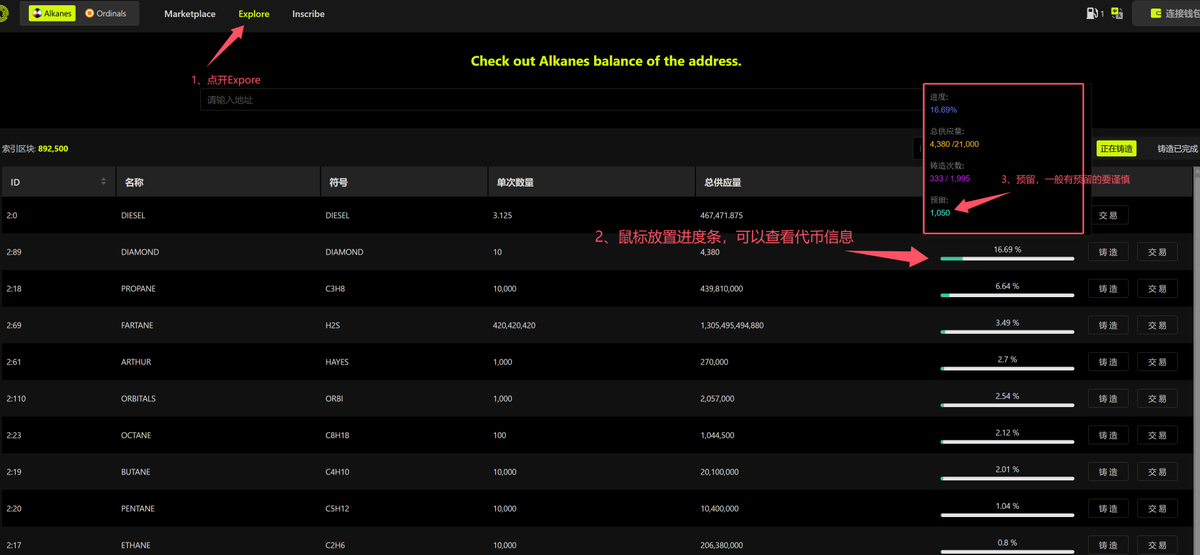Click the C8H18 symbol cell
This screenshot has width=1200, height=555.
click(x=338, y=435)
